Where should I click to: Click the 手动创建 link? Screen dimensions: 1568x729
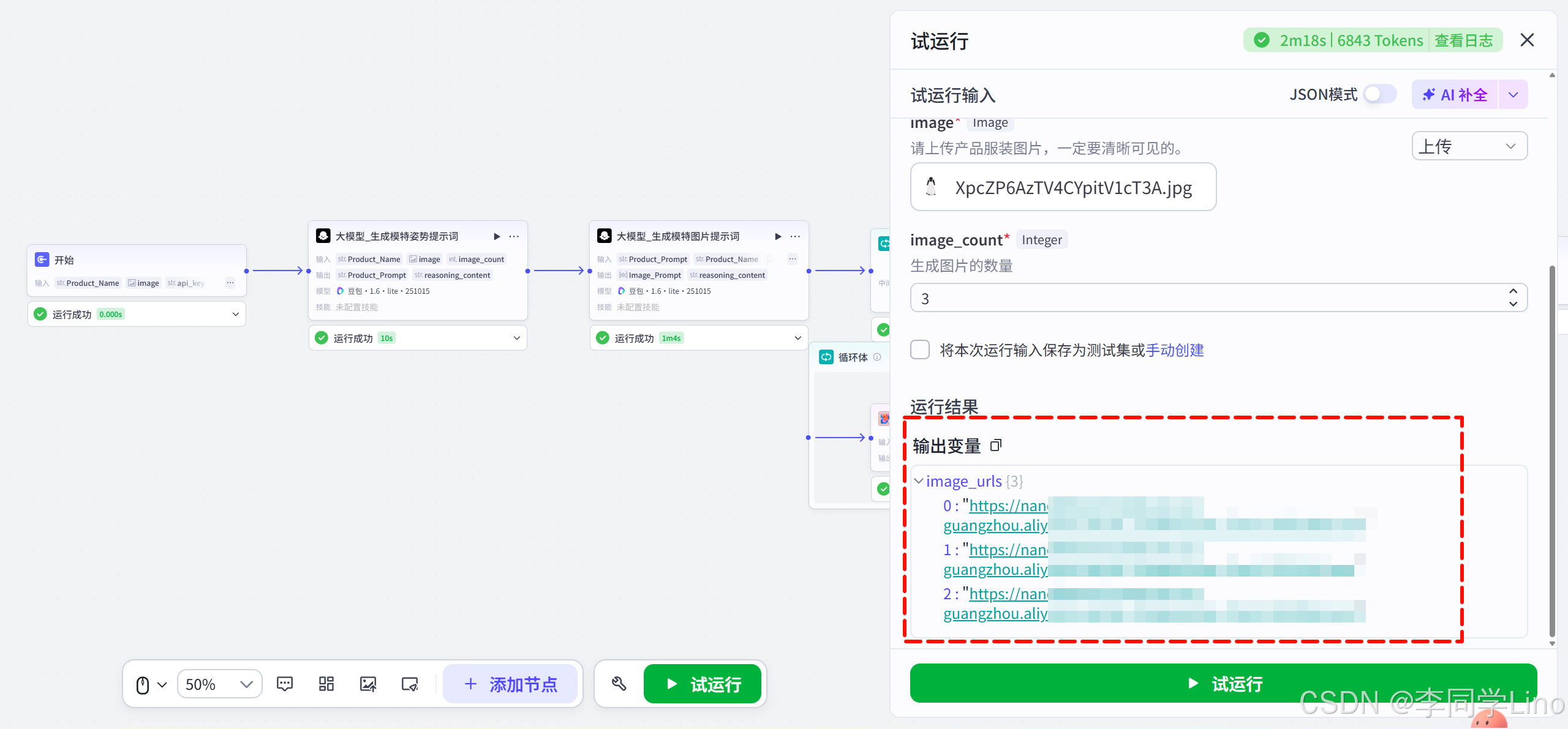(x=1174, y=350)
